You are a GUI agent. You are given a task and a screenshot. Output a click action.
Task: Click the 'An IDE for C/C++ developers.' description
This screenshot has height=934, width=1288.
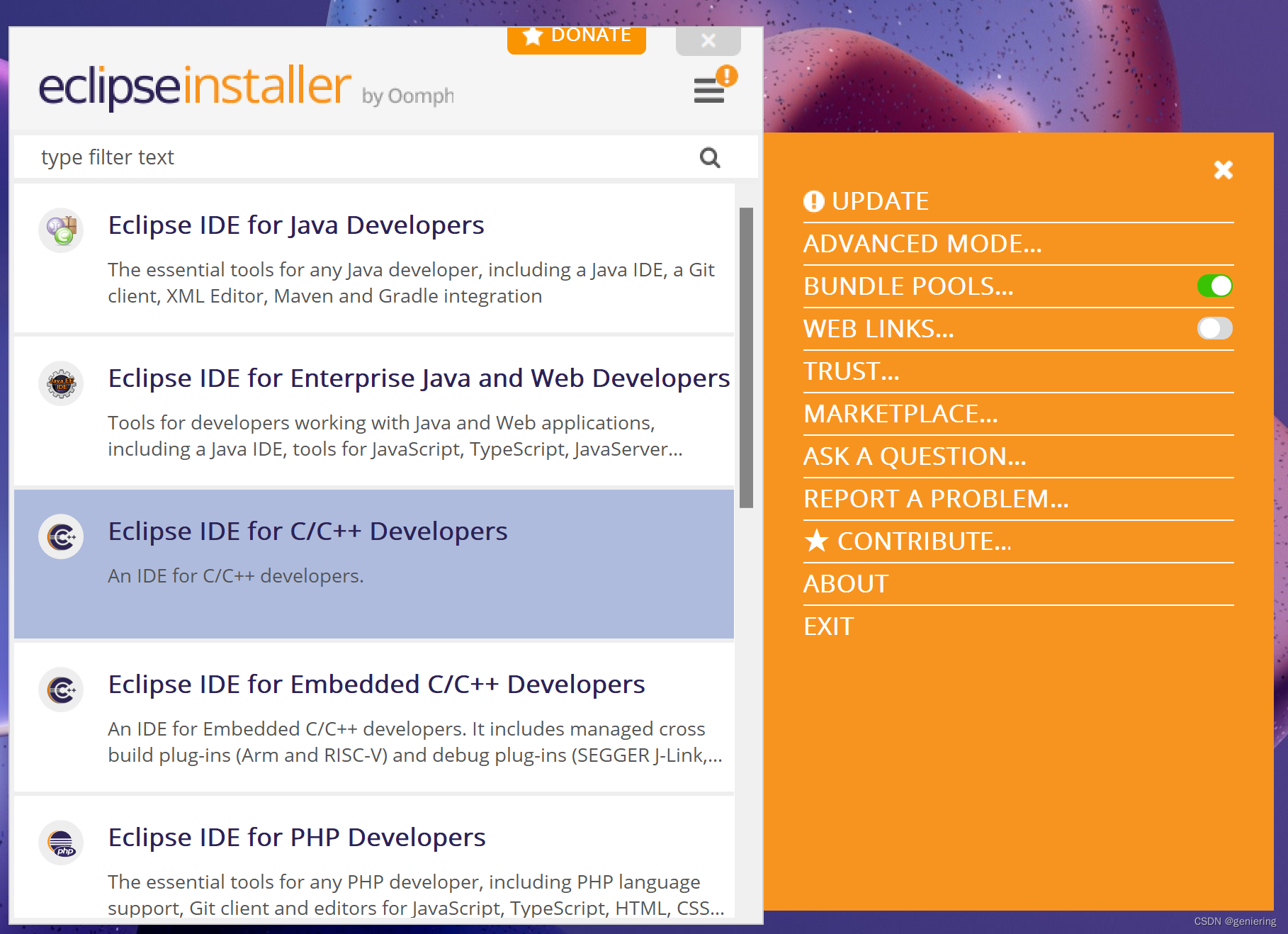click(x=236, y=576)
